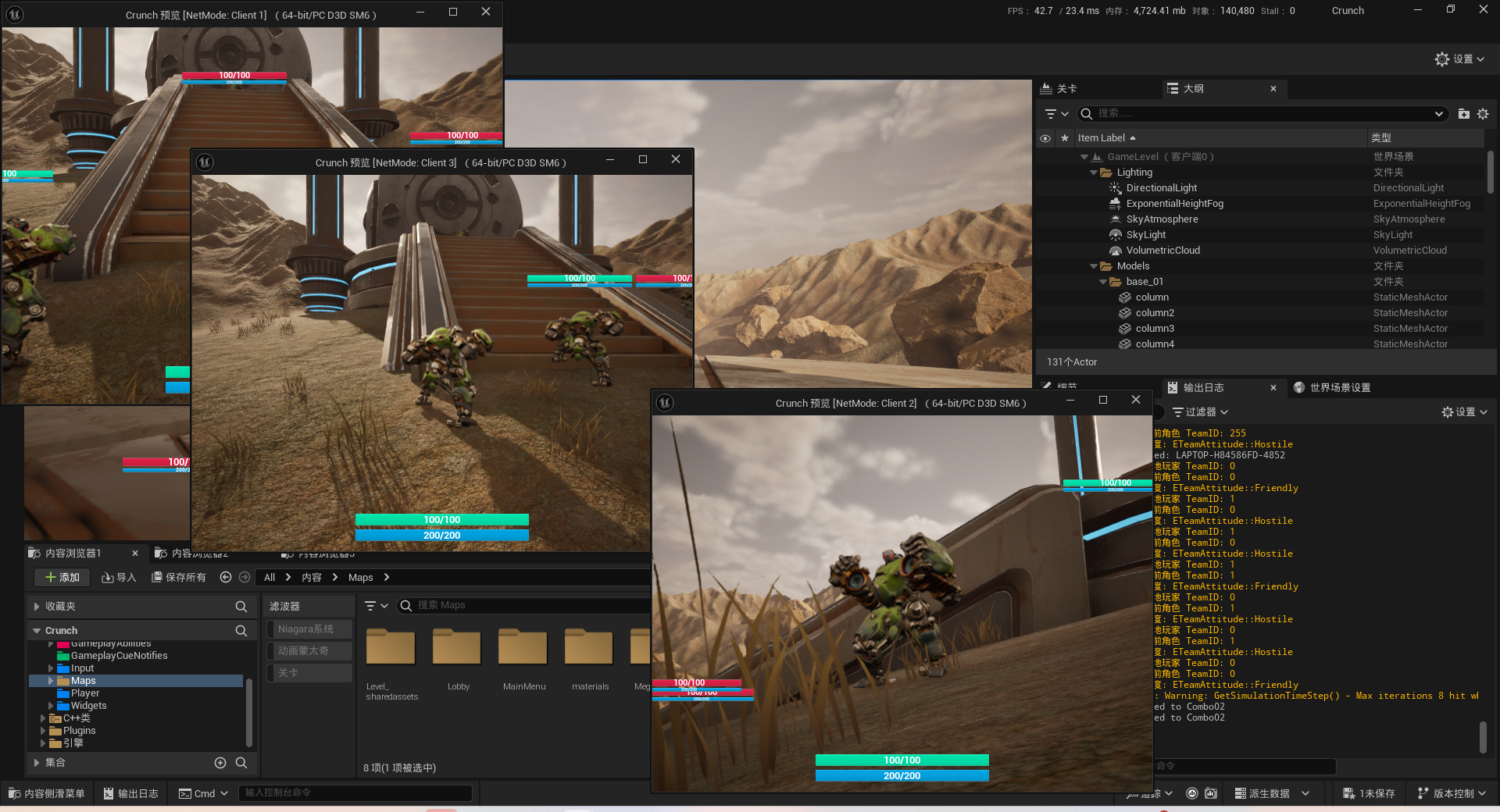
Task: Open the Lobby folder thumbnail
Action: 458,647
